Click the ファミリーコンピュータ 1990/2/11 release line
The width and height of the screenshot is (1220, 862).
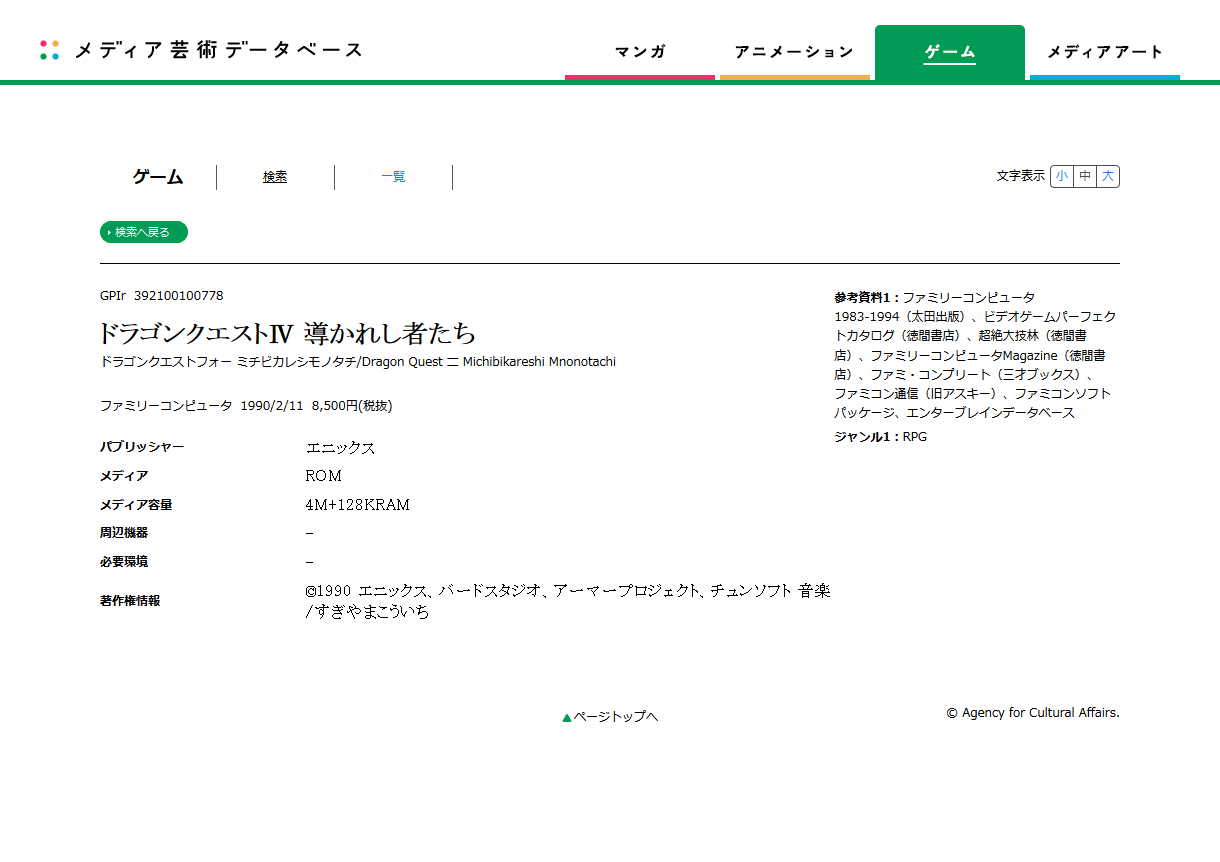(x=246, y=406)
